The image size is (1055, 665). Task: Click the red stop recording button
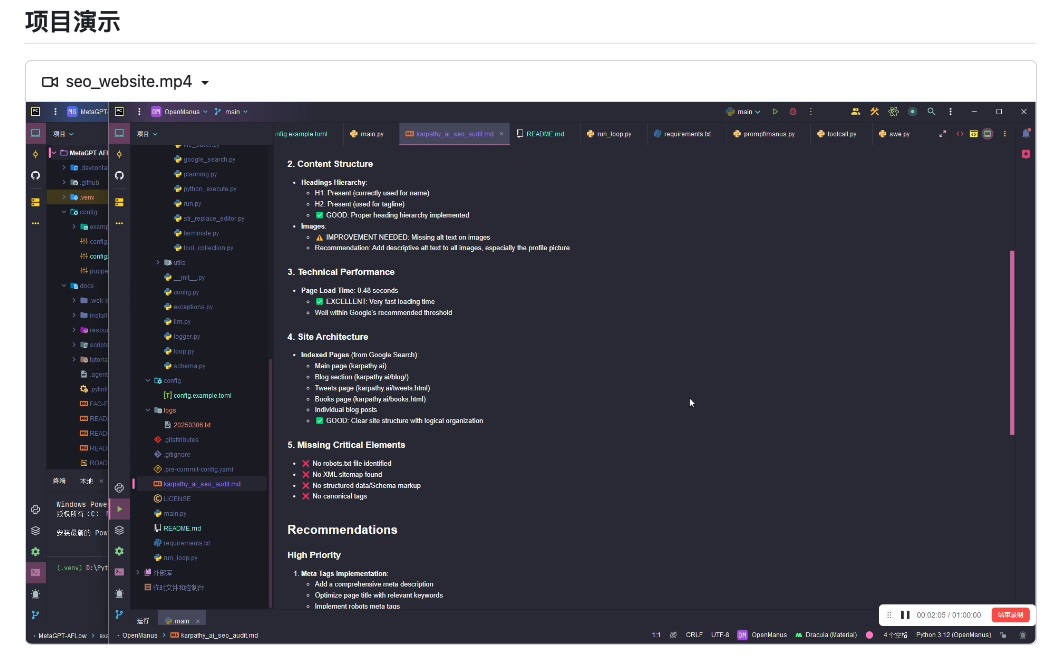pos(1010,615)
